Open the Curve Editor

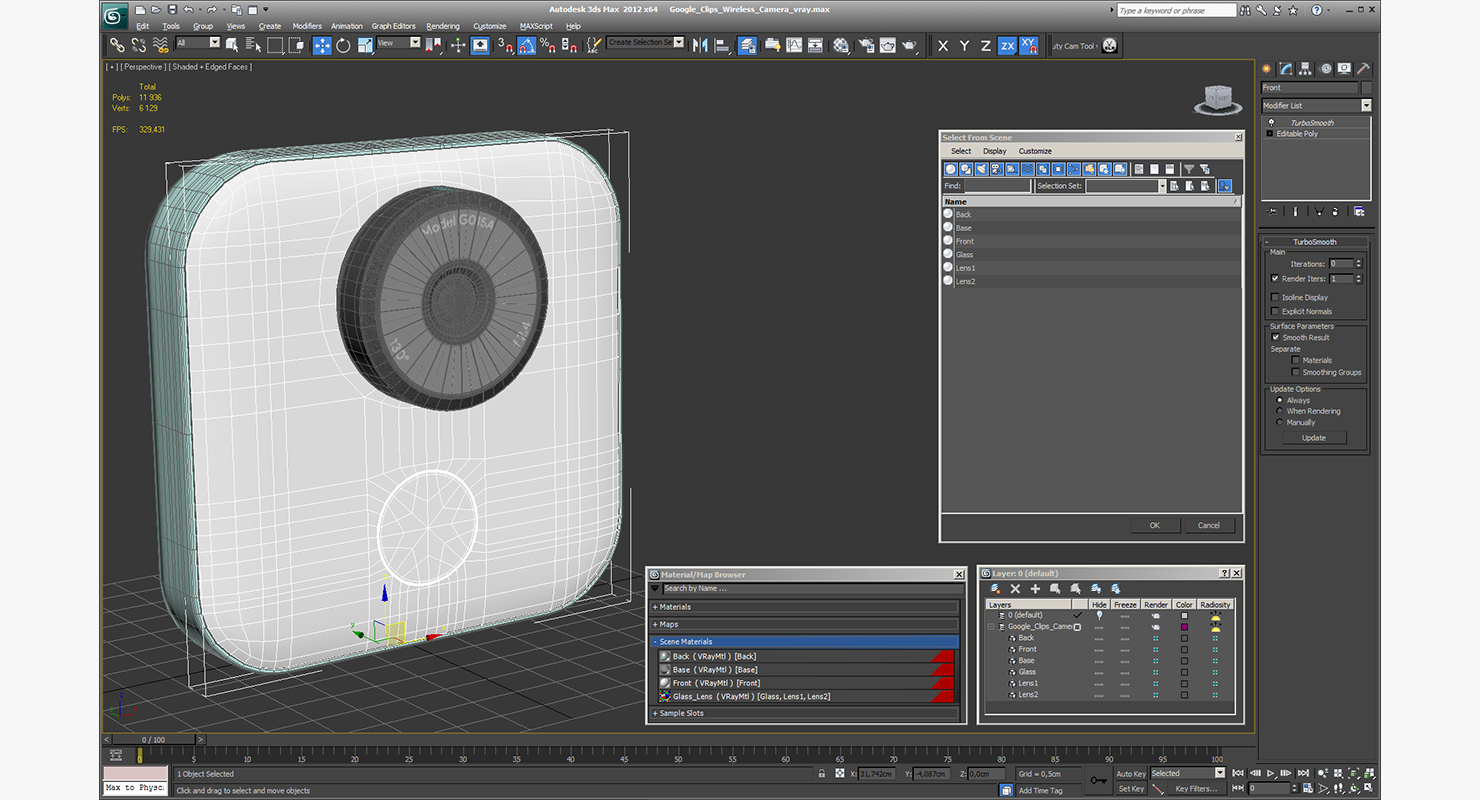click(x=794, y=45)
